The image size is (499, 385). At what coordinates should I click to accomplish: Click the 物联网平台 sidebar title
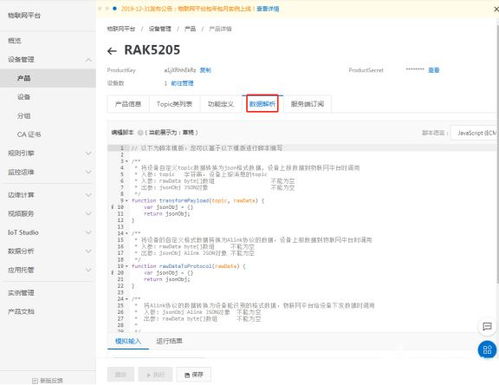point(24,15)
